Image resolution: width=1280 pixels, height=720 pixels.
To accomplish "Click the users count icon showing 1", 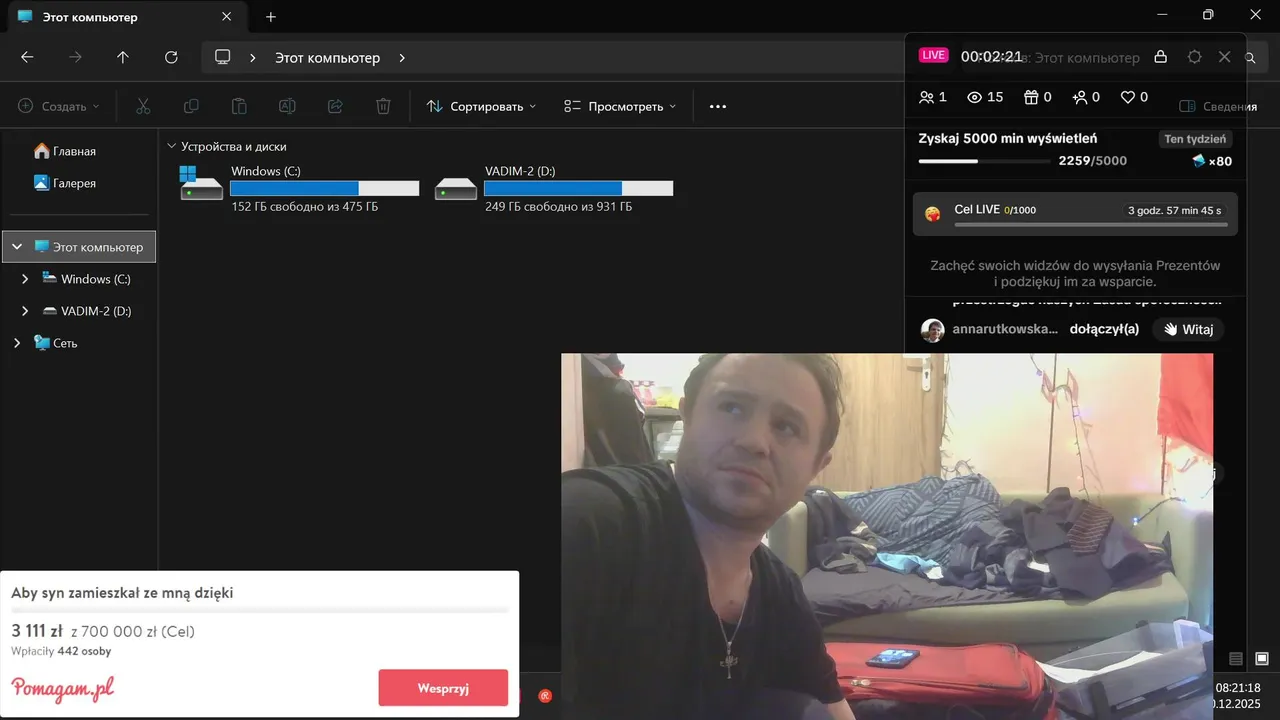I will coord(926,97).
